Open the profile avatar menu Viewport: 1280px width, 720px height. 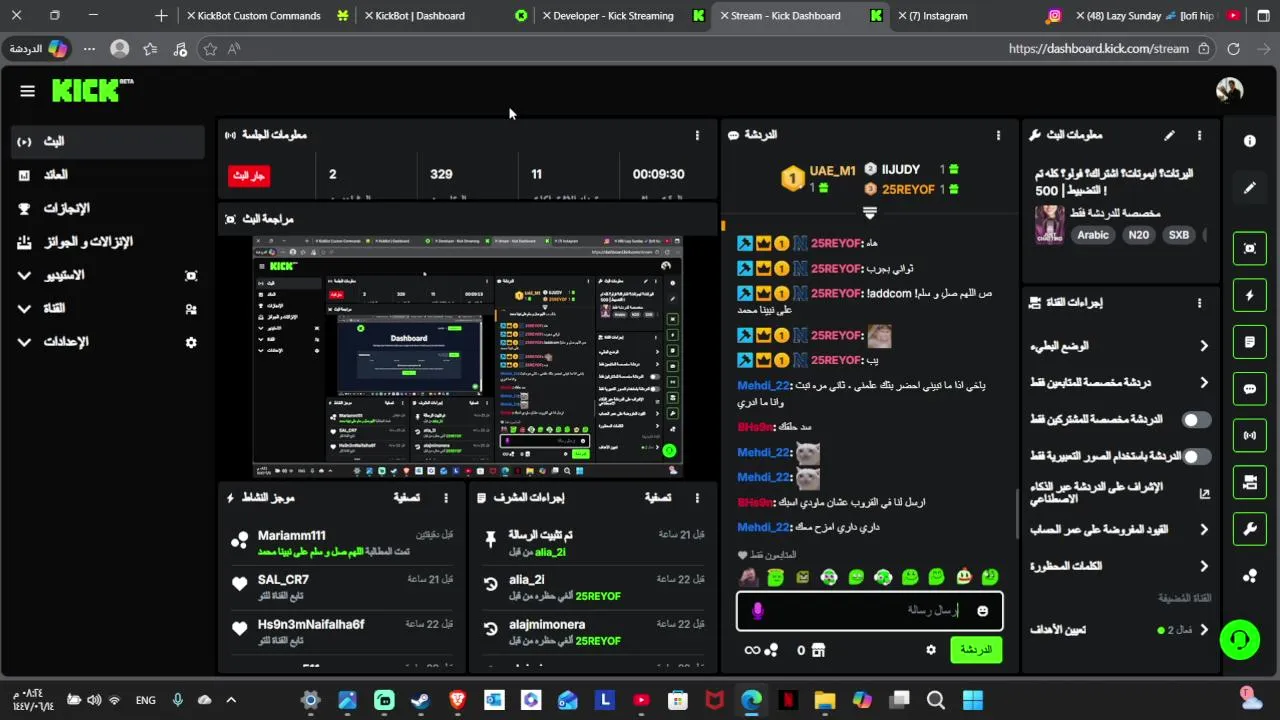point(1229,90)
